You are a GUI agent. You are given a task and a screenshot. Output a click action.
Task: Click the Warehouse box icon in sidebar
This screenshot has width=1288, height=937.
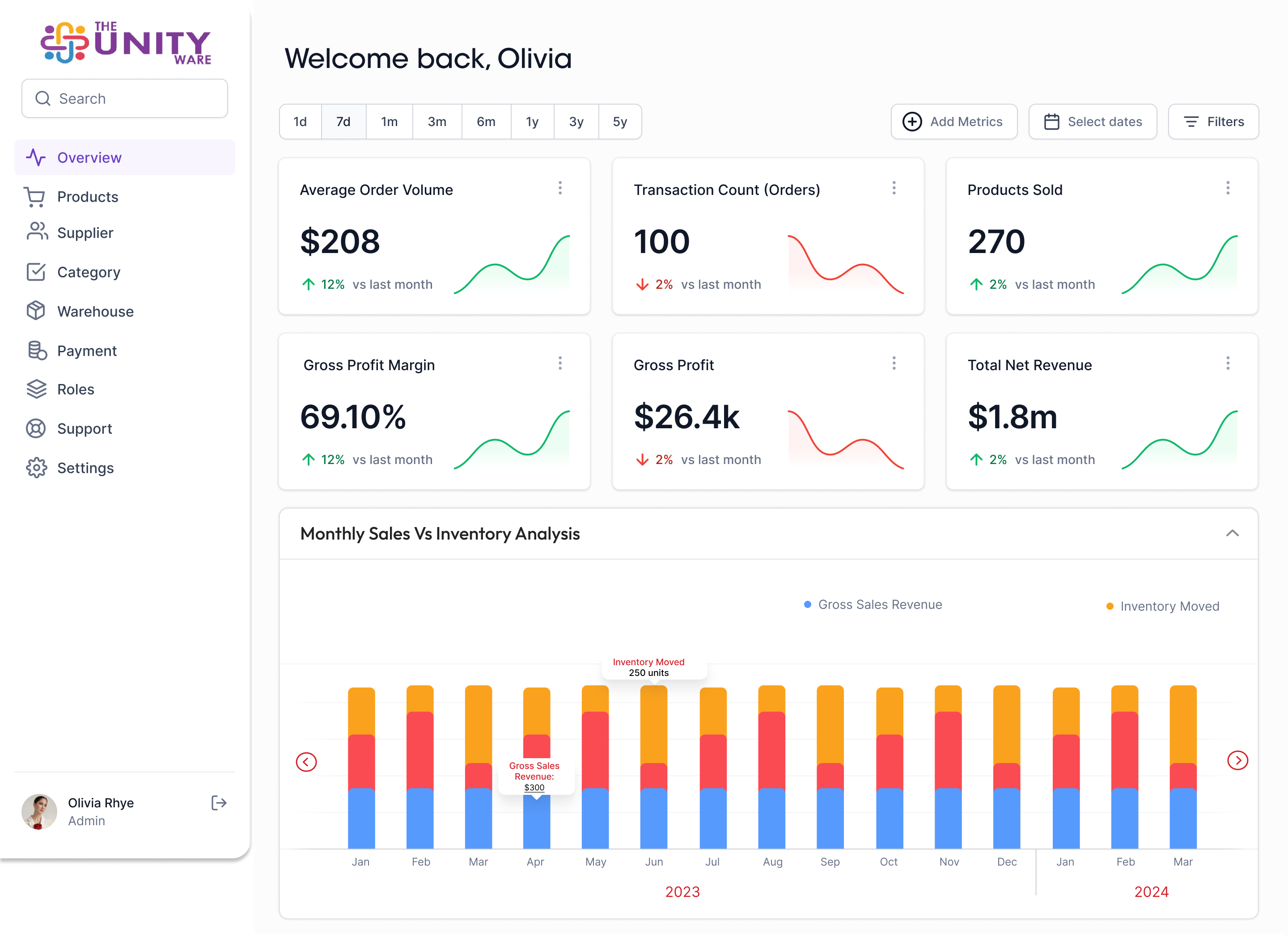click(36, 311)
